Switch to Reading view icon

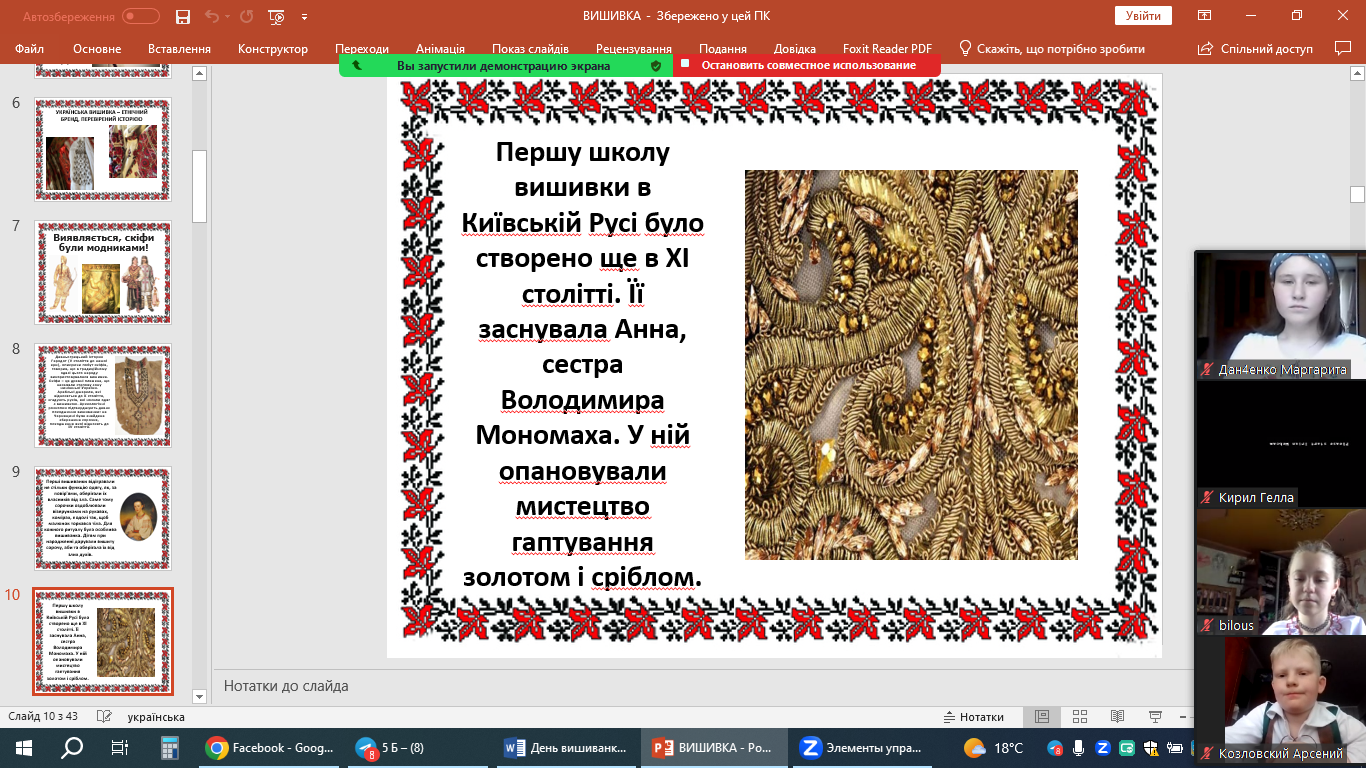(x=1118, y=717)
